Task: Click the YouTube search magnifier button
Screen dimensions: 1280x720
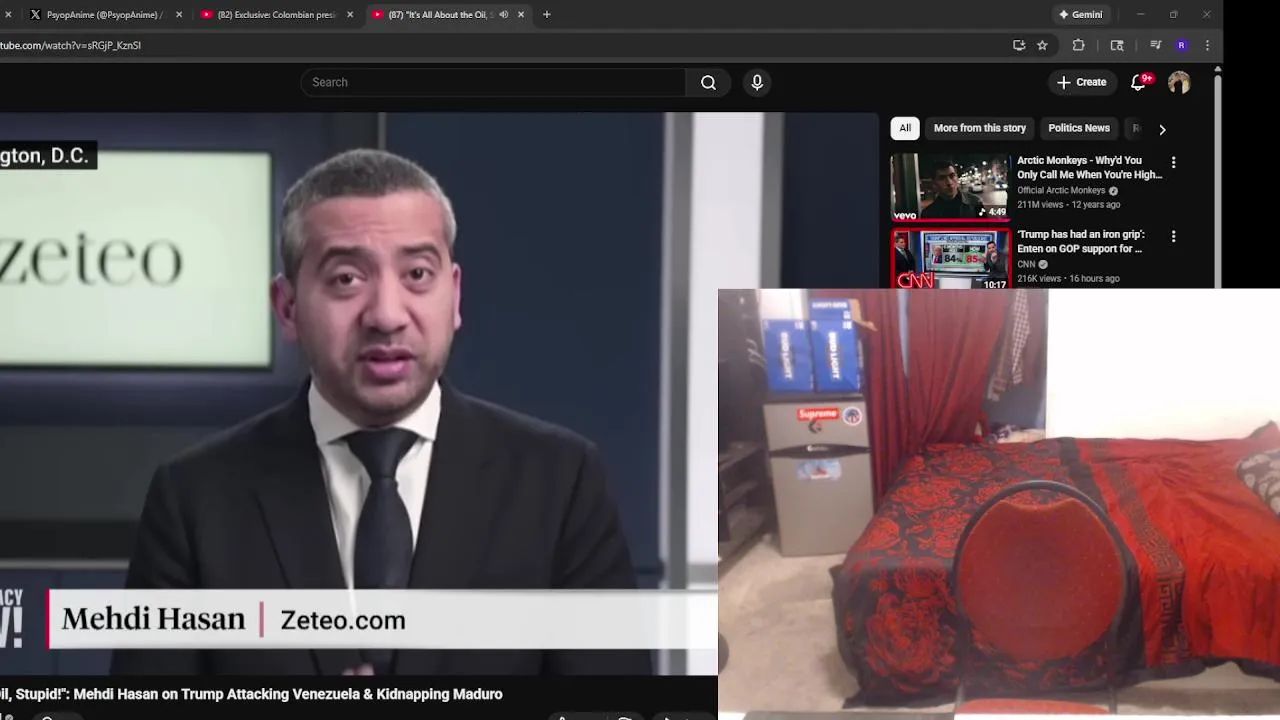Action: click(708, 82)
